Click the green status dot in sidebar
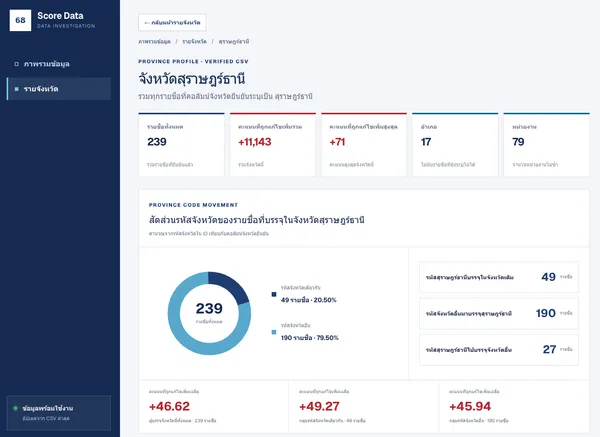The height and width of the screenshot is (437, 600). [x=16, y=408]
